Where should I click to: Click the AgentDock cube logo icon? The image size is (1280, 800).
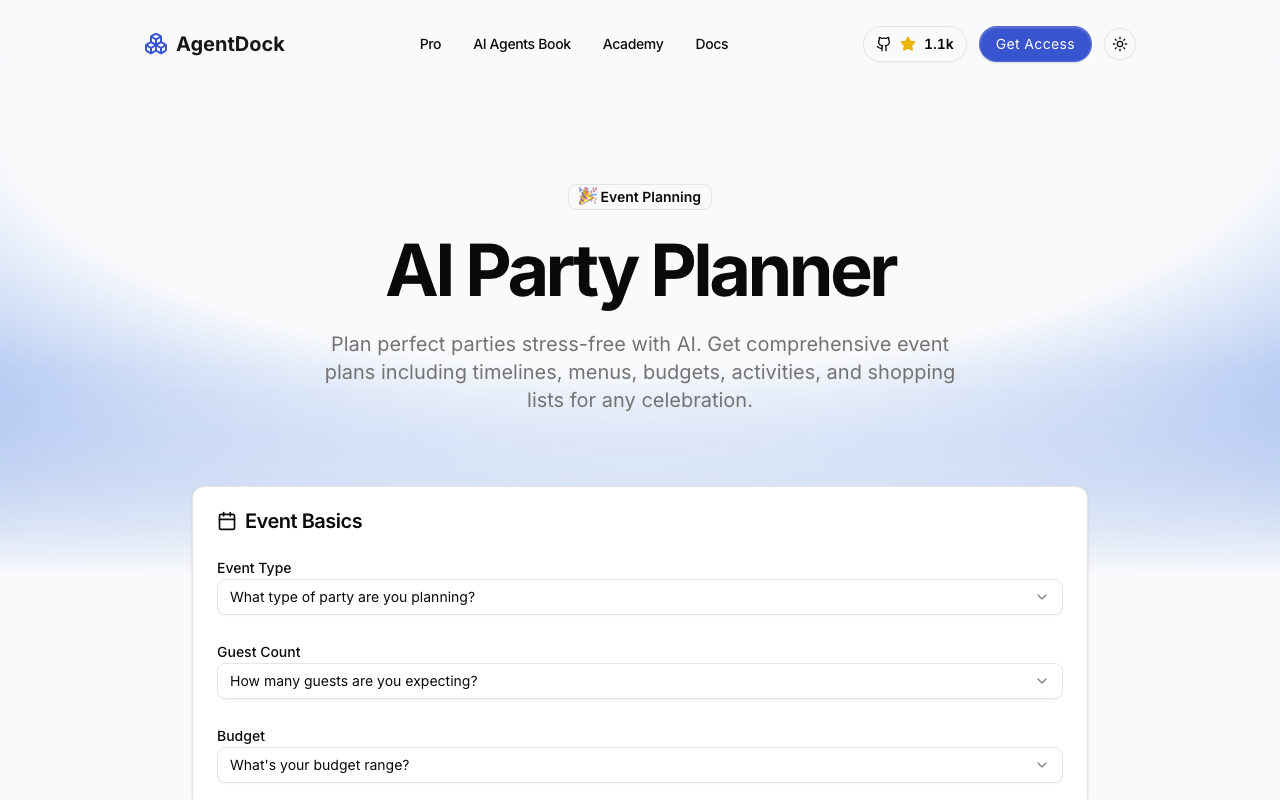(x=156, y=44)
